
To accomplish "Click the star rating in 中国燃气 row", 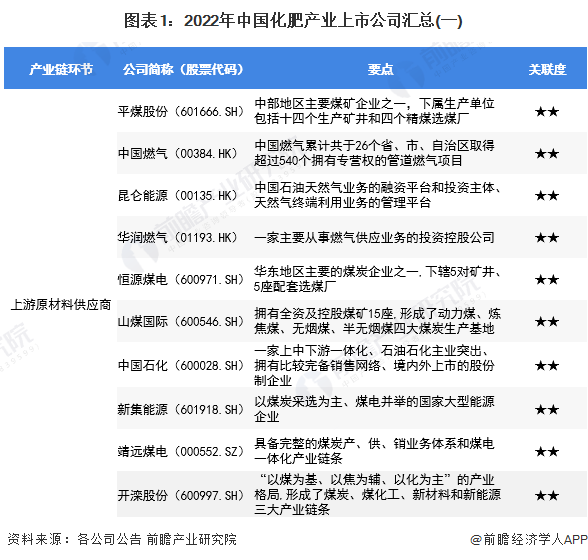I will 547,153.
